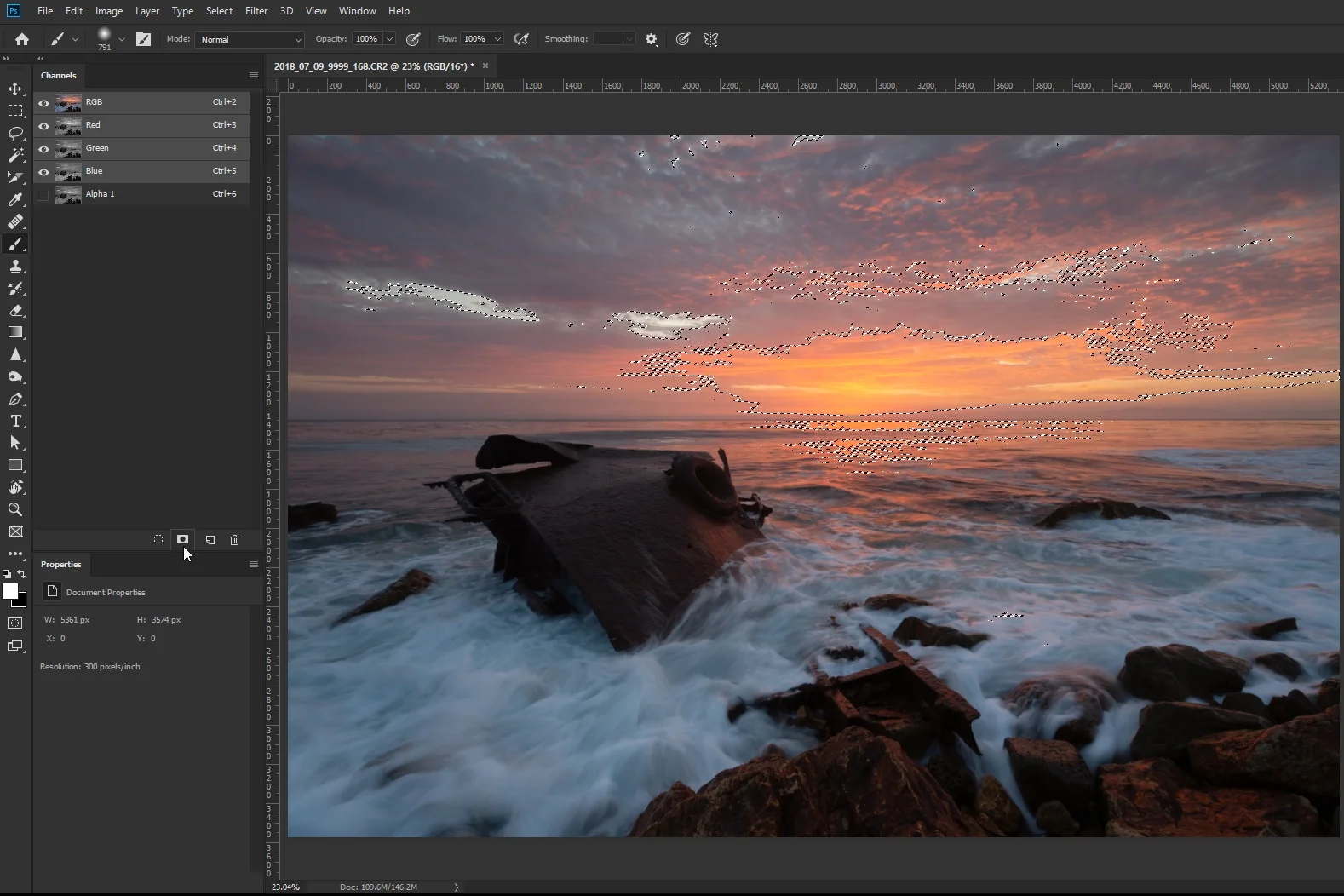Select the Clone Stamp tool
This screenshot has height=896, width=1344.
15,267
